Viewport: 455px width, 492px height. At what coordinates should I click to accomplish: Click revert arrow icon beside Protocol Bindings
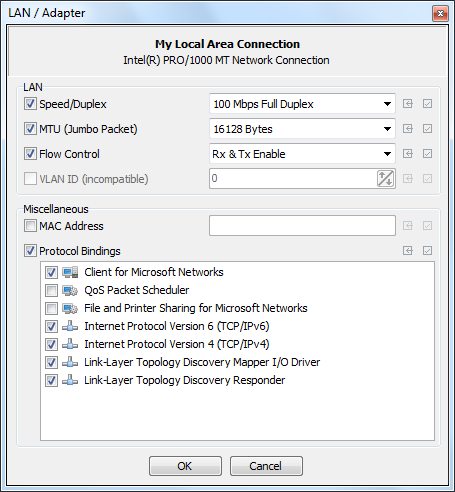(x=408, y=251)
